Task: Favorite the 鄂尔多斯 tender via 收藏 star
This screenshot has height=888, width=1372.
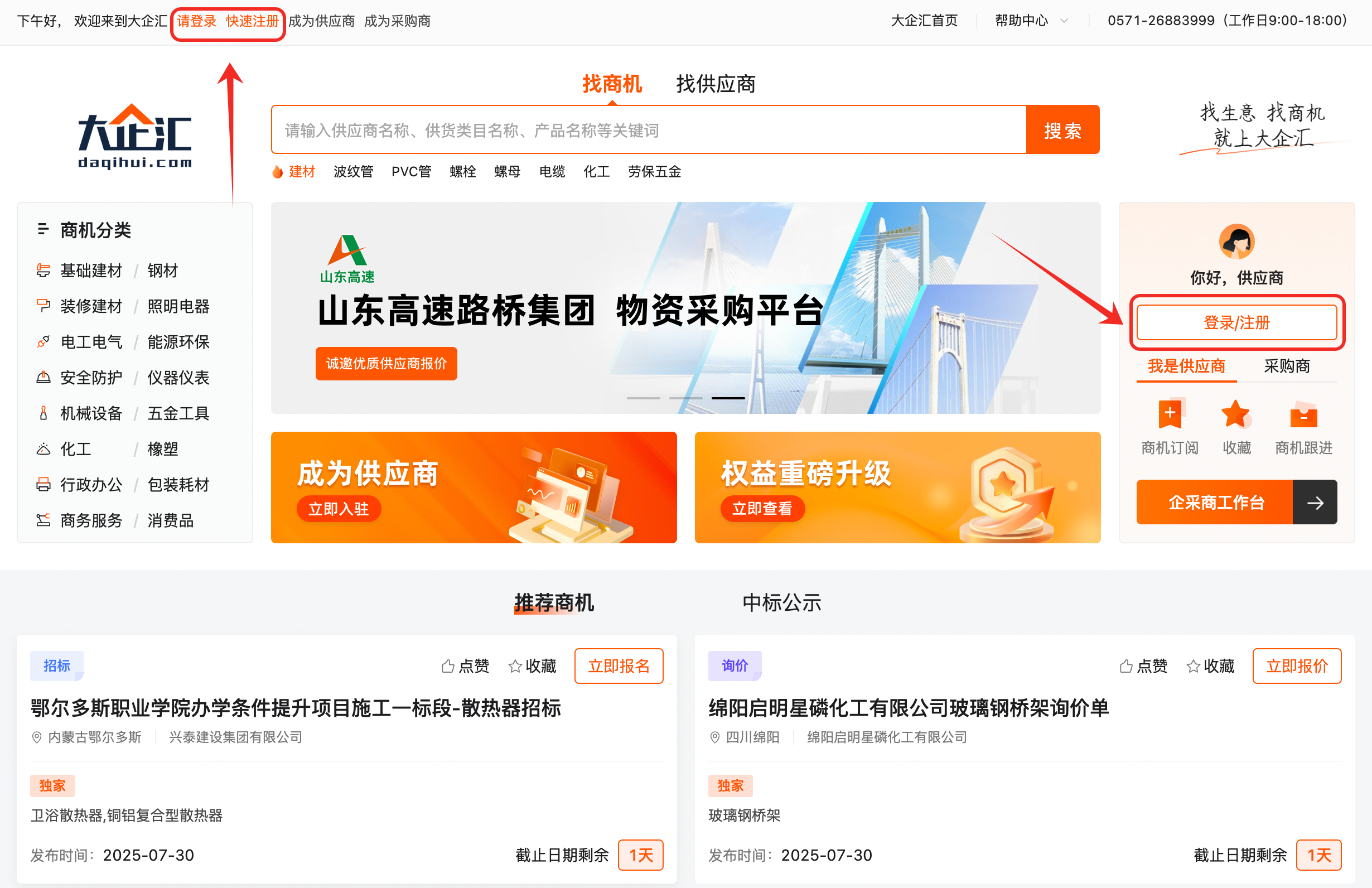Action: click(532, 666)
